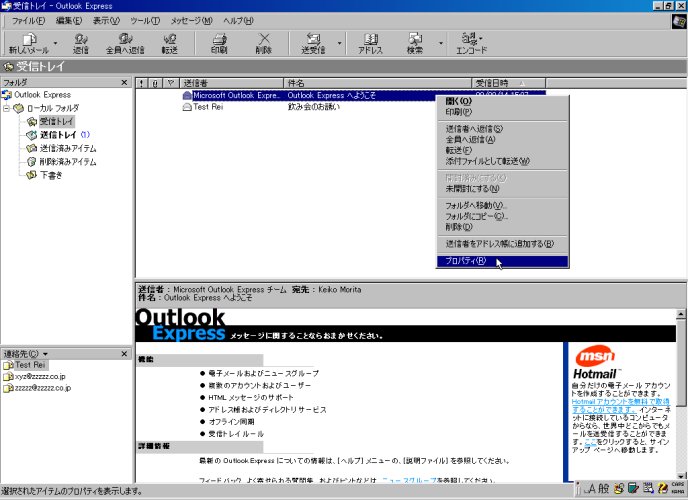Open the メッセージ(M) menu
The height and width of the screenshot is (500, 688).
(x=191, y=21)
